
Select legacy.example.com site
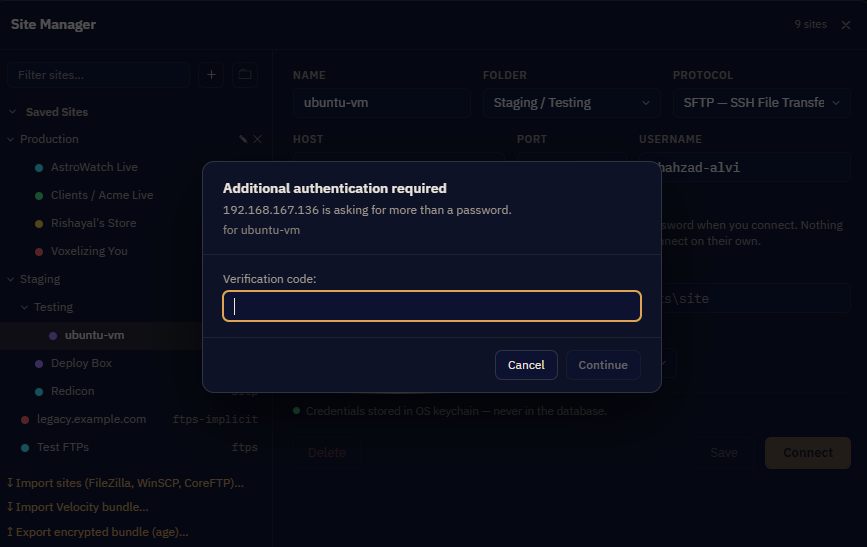[x=91, y=419]
